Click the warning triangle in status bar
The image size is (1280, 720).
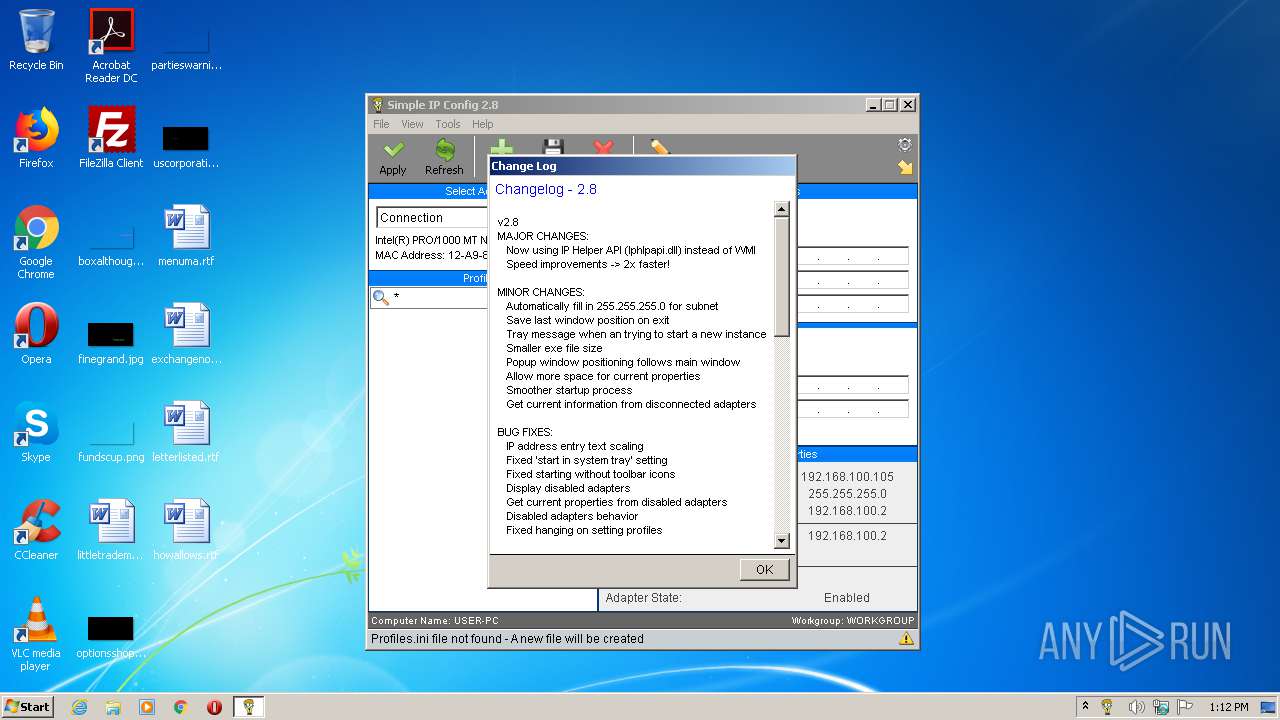[x=906, y=638]
